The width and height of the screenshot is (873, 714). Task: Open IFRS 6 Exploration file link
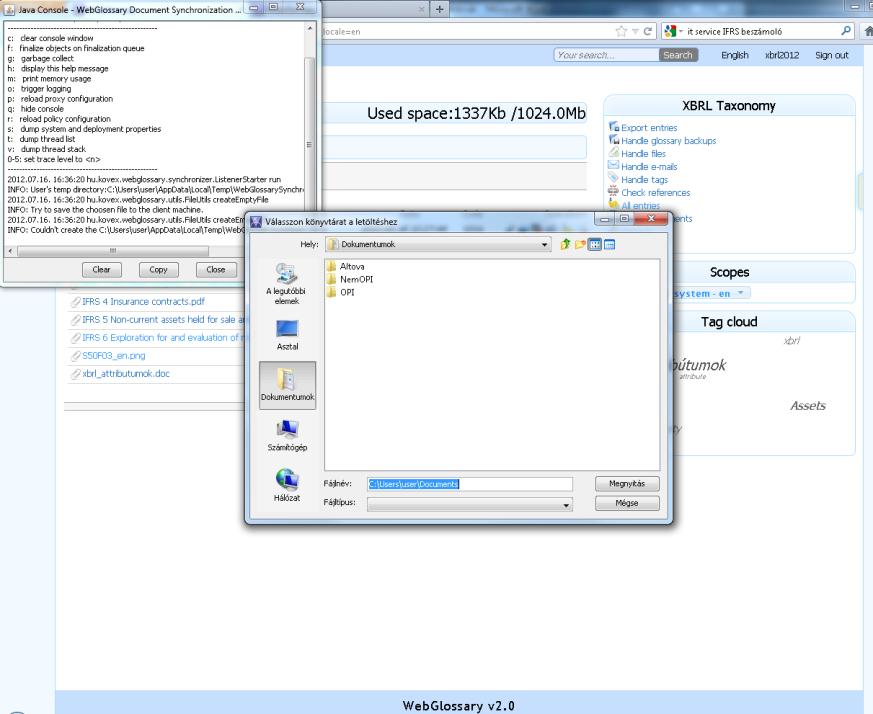[x=163, y=338]
